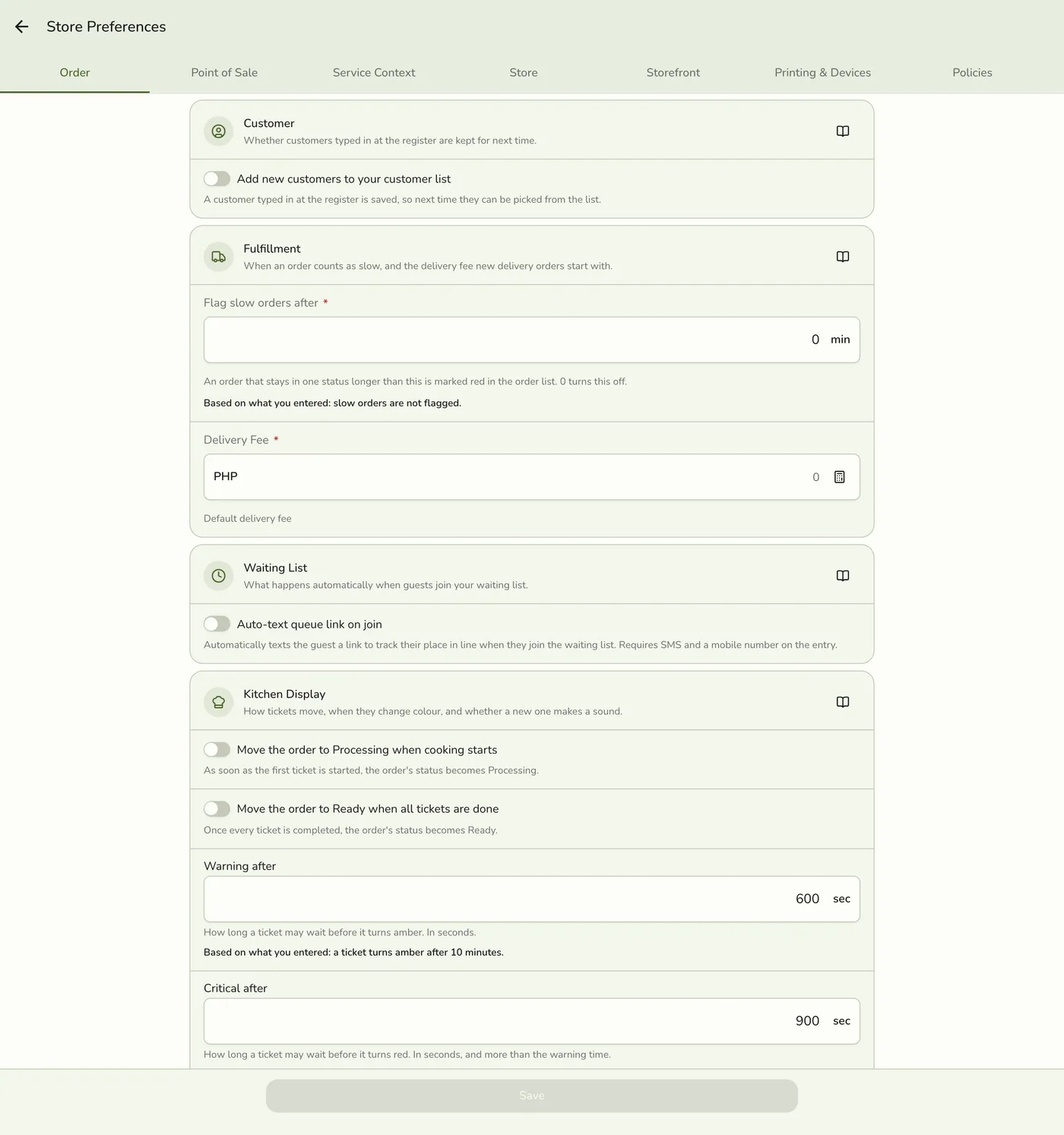Click the Store Preferences page title
This screenshot has width=1064, height=1135.
tap(106, 27)
